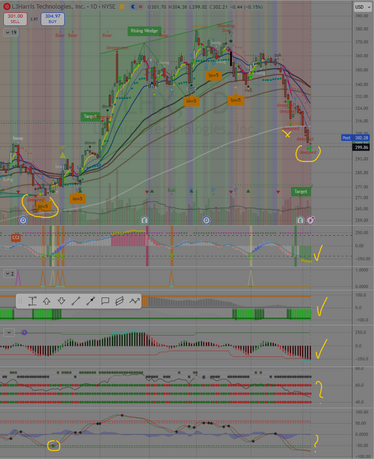Collapse the 19 indicators legend

coord(11,32)
